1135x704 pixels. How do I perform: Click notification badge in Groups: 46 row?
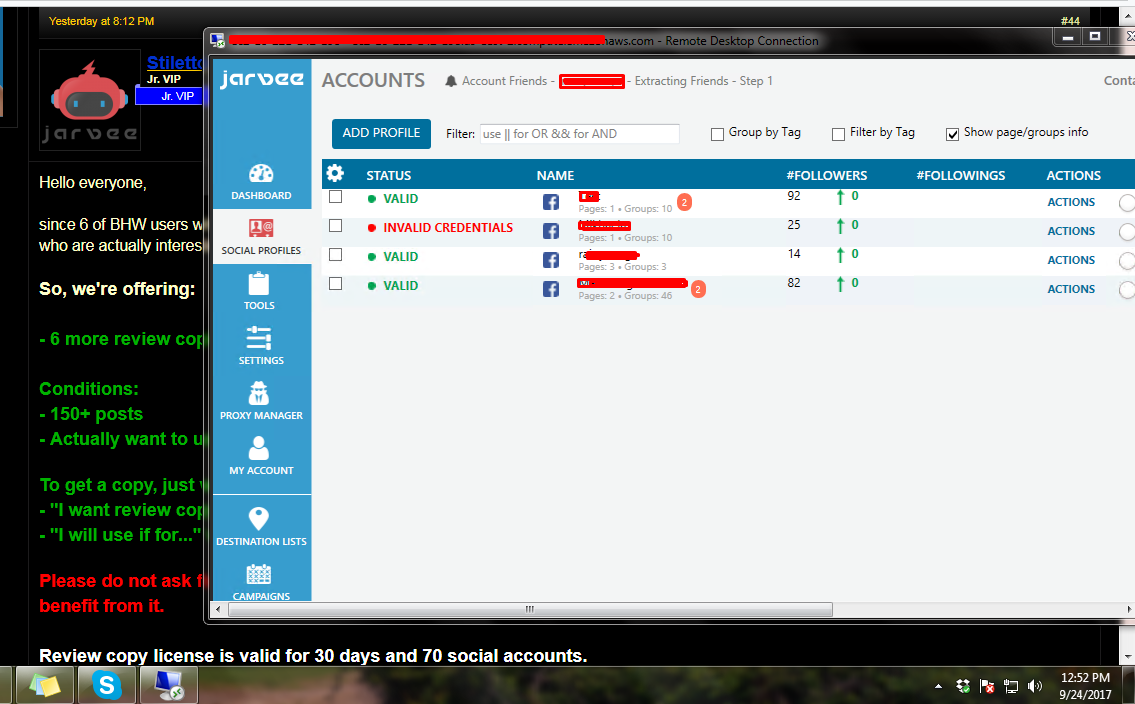coord(698,289)
